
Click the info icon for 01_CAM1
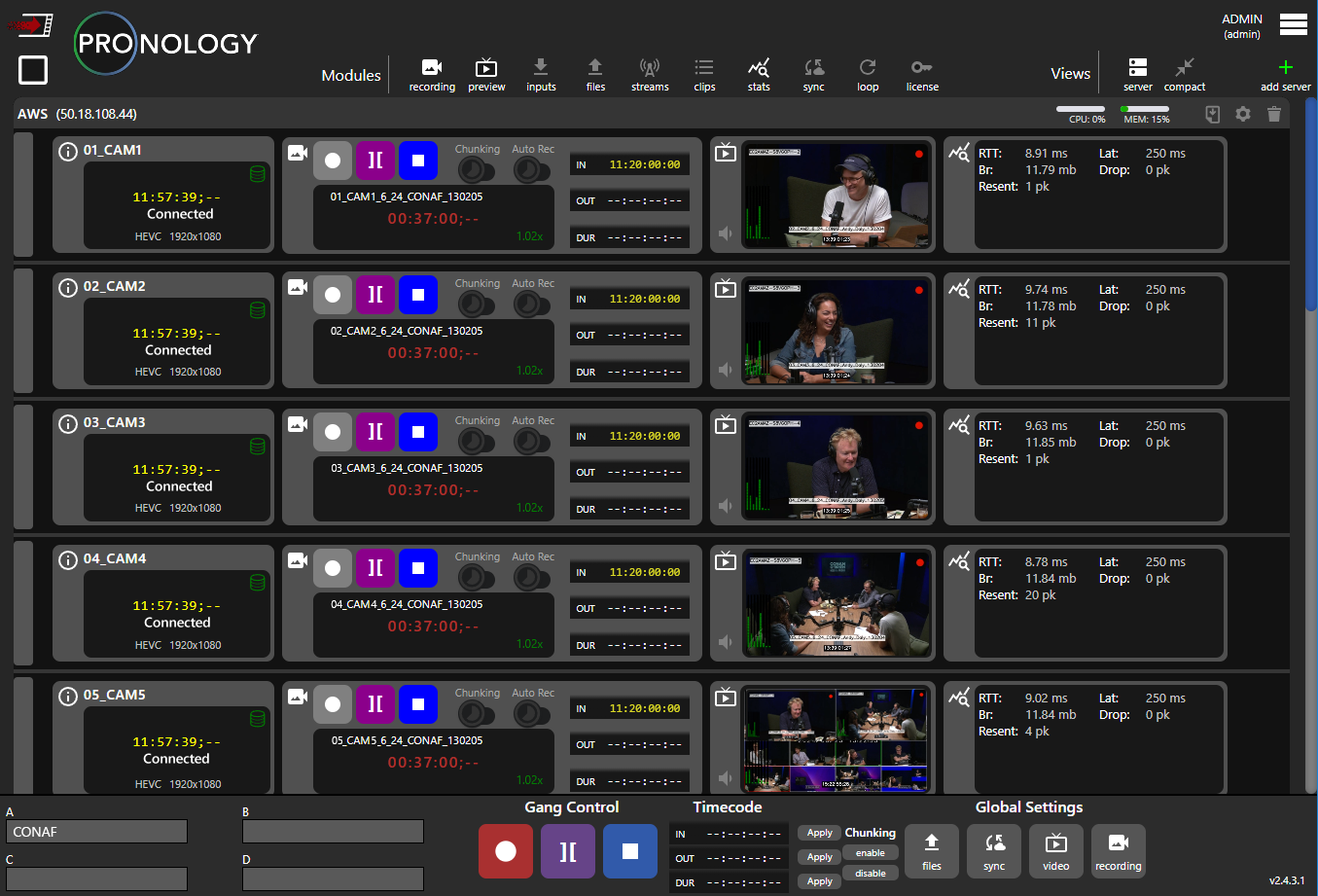click(x=68, y=151)
